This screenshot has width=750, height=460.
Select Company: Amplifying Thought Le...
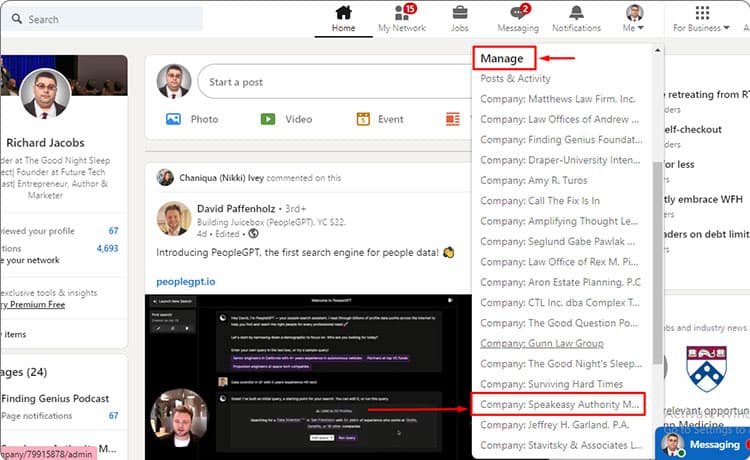[x=559, y=221]
